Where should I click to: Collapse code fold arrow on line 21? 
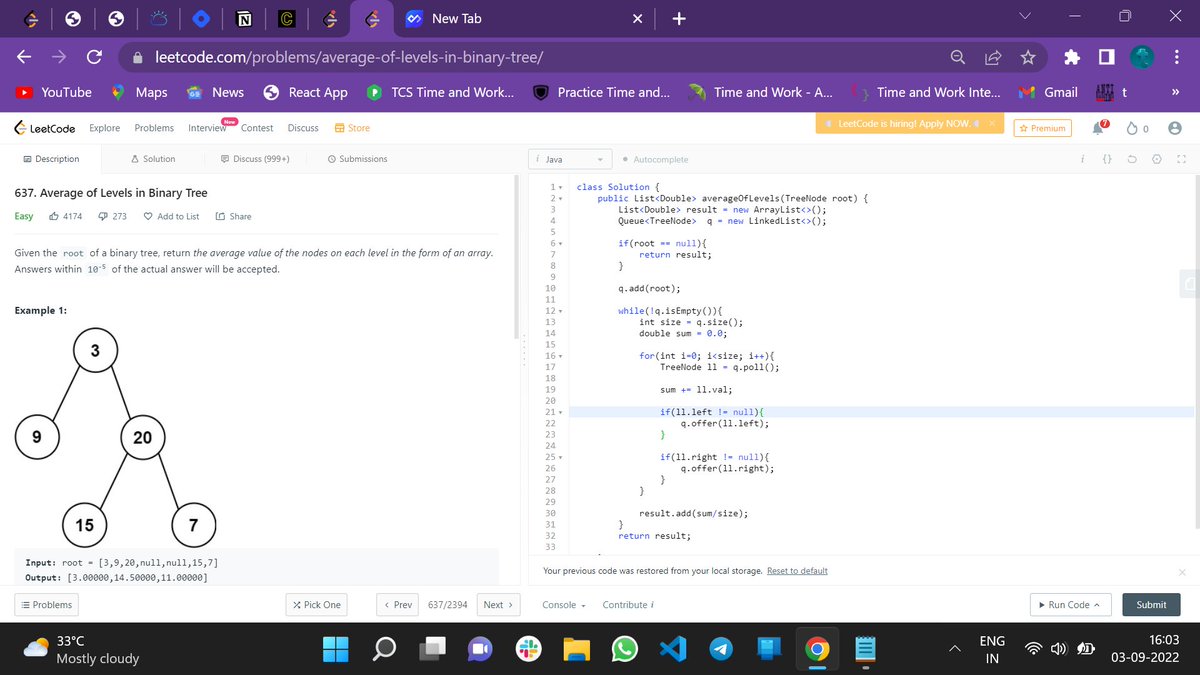(x=560, y=412)
